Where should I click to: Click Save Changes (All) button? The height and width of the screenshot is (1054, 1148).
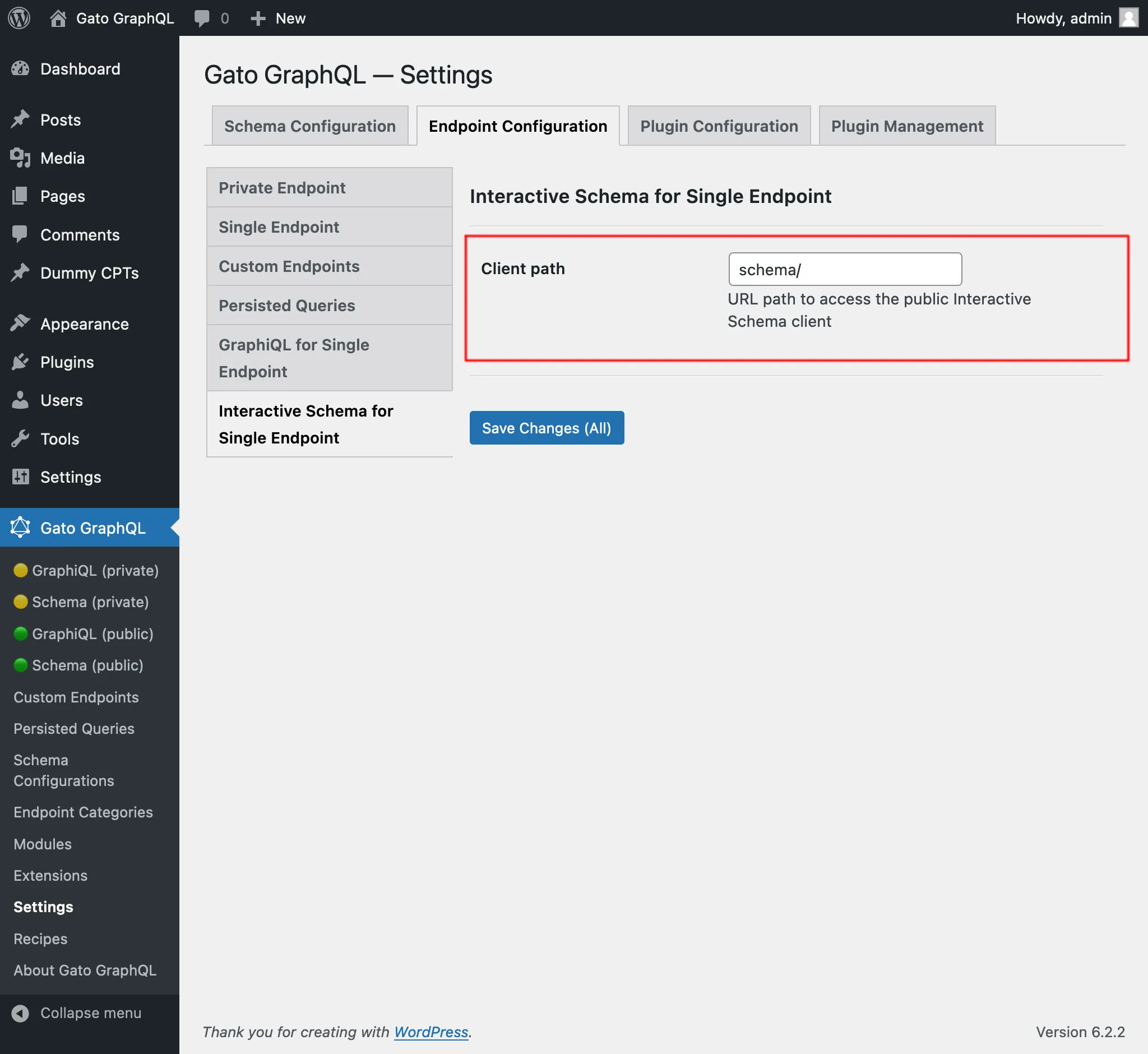tap(547, 428)
